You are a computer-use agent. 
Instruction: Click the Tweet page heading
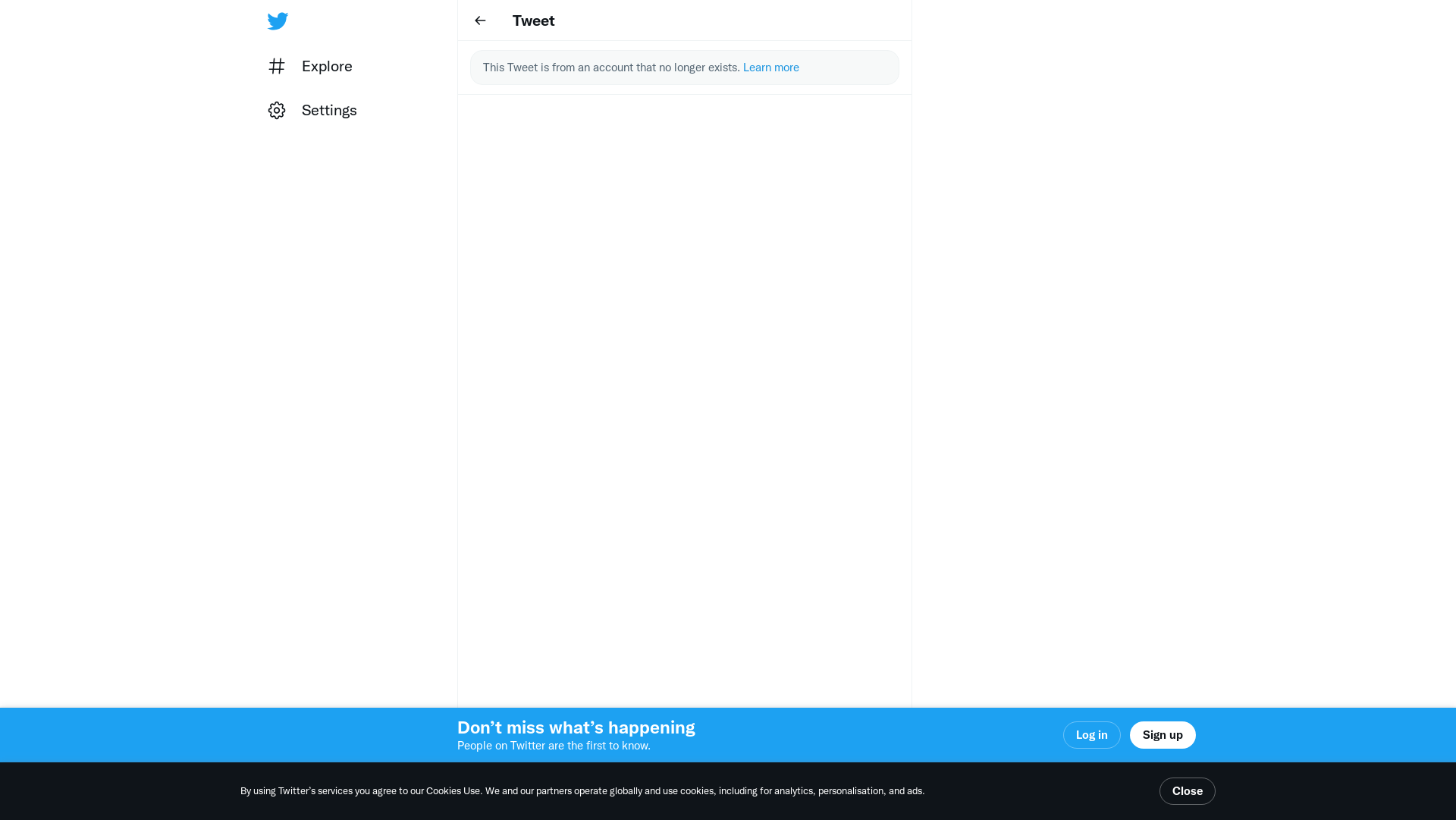pos(533,20)
